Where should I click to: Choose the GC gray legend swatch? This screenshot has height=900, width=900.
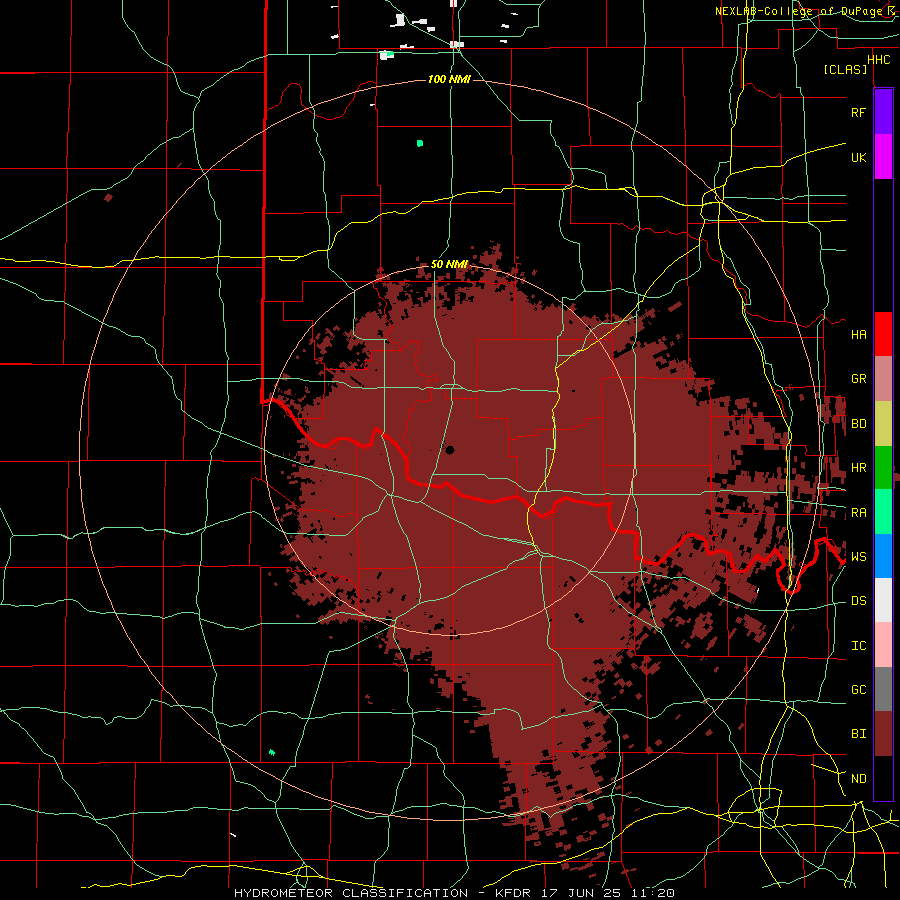[x=883, y=689]
